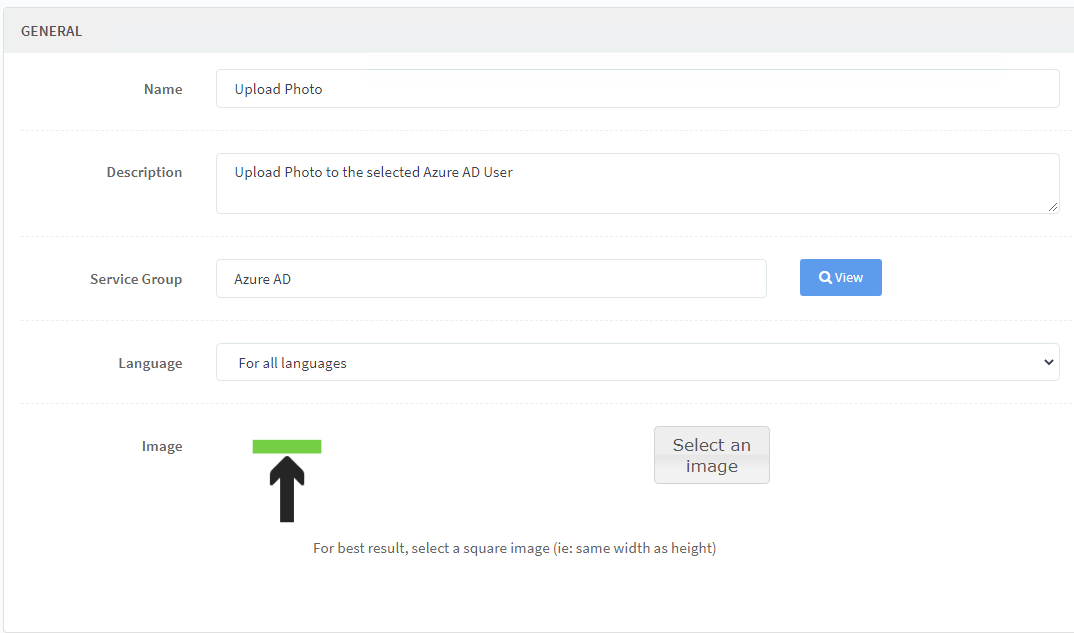Click the Select an image button
The height and width of the screenshot is (633, 1074).
click(x=712, y=455)
